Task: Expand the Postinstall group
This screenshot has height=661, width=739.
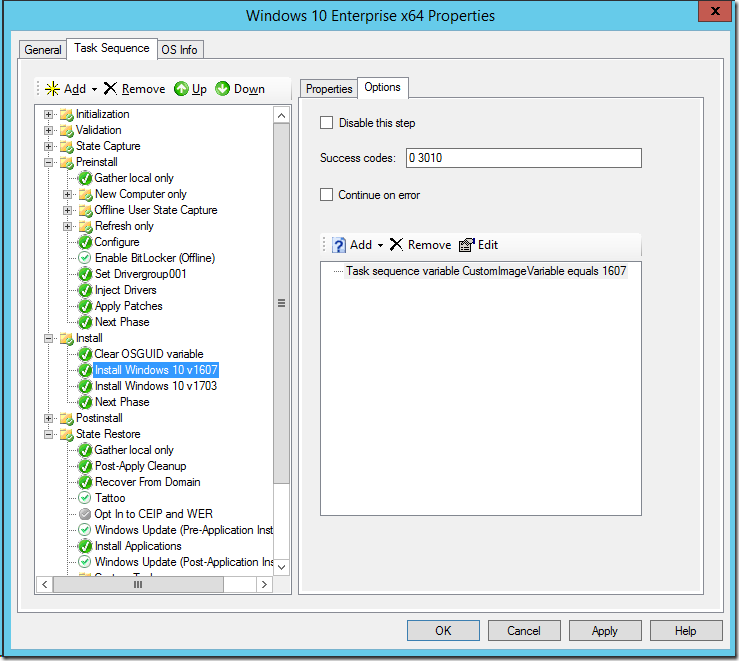Action: (48, 418)
